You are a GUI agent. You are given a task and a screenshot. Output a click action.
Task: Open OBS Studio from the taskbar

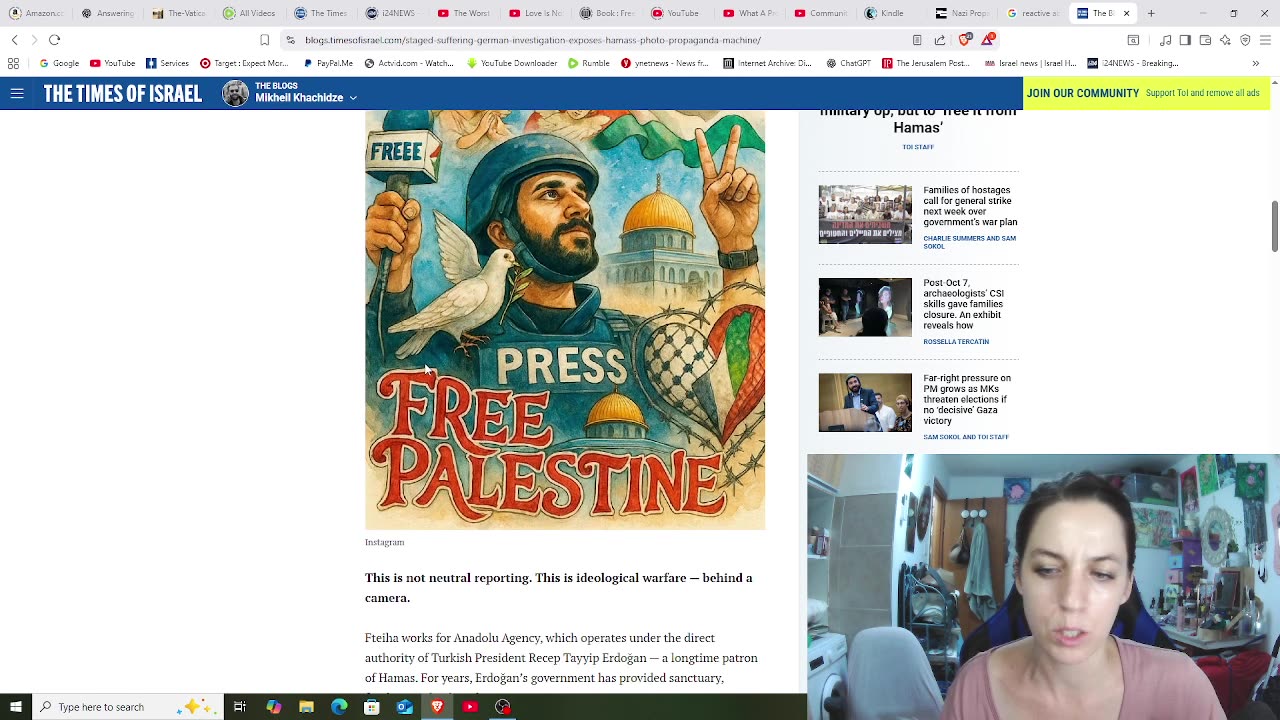pos(503,707)
